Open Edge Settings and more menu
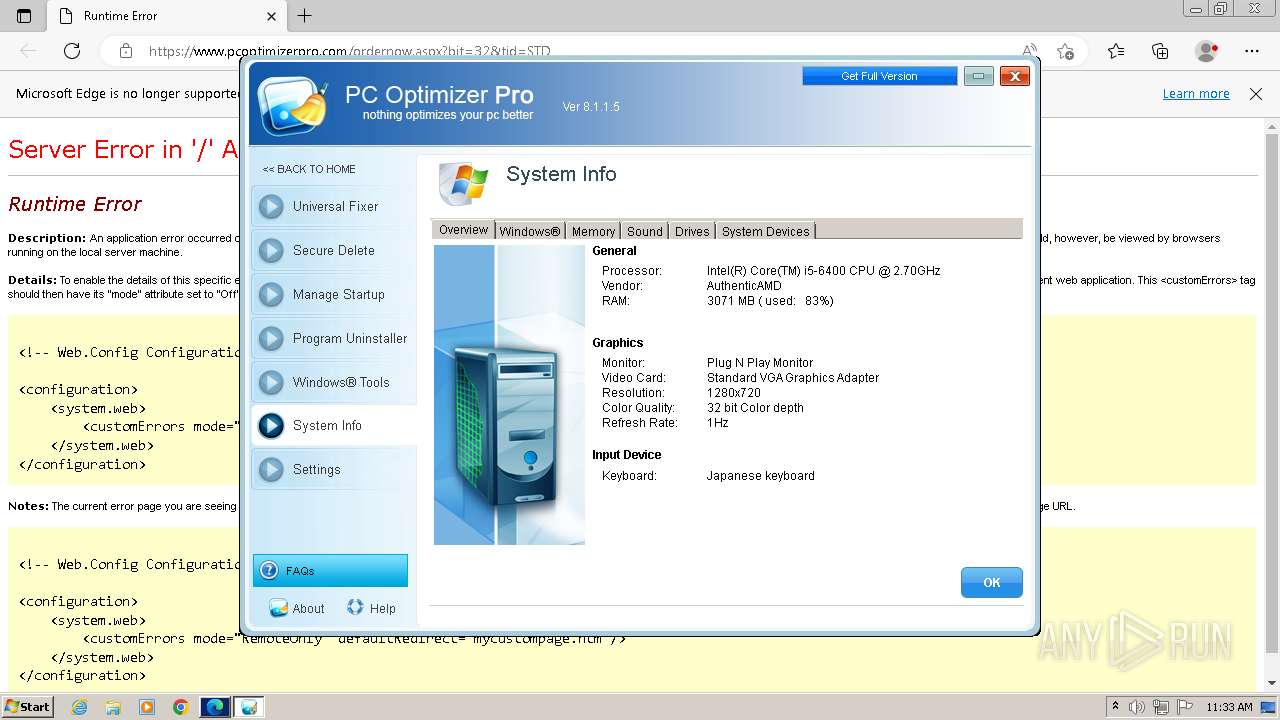Viewport: 1280px width, 720px height. pos(1252,51)
